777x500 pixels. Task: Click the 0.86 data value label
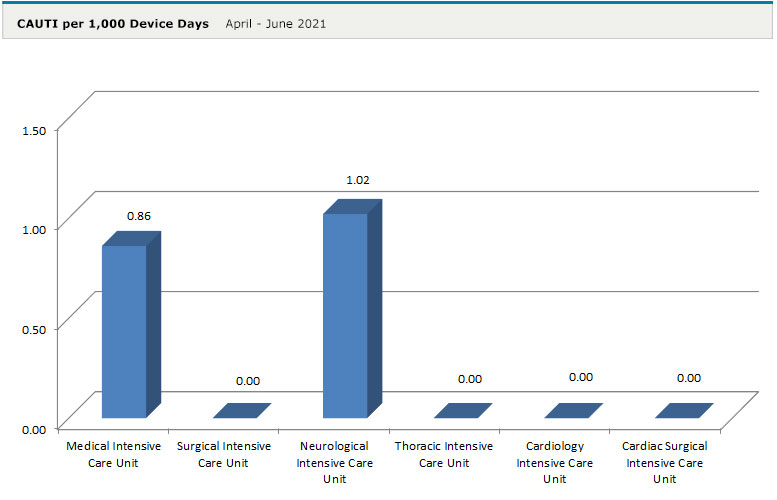(139, 216)
